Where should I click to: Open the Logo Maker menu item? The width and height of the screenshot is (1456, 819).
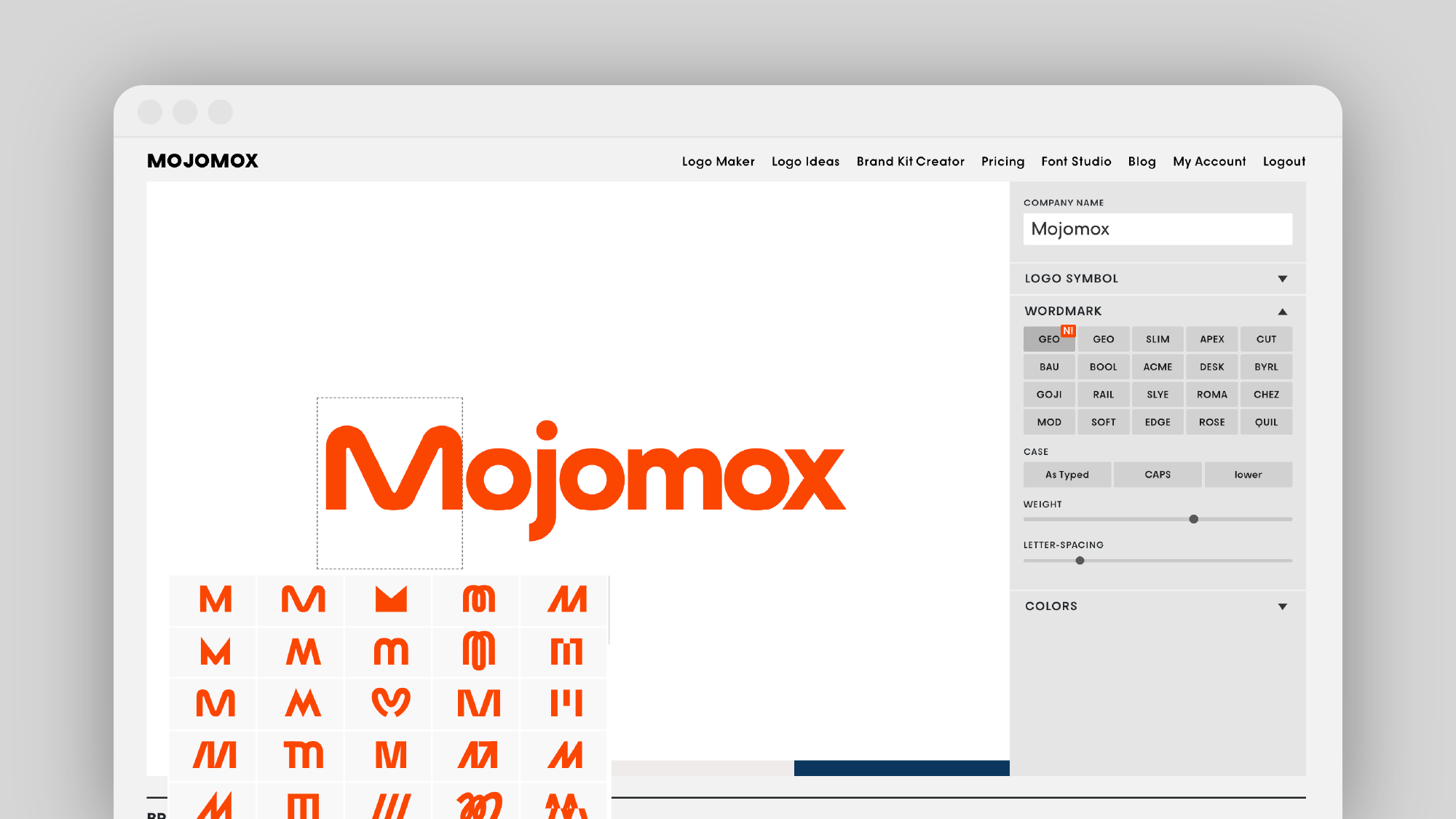click(x=718, y=161)
